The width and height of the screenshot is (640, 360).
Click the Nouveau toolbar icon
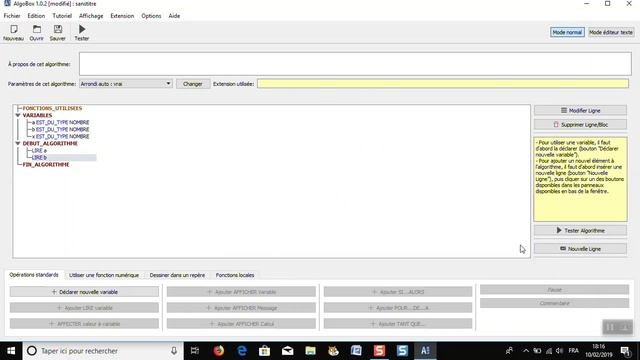click(13, 33)
